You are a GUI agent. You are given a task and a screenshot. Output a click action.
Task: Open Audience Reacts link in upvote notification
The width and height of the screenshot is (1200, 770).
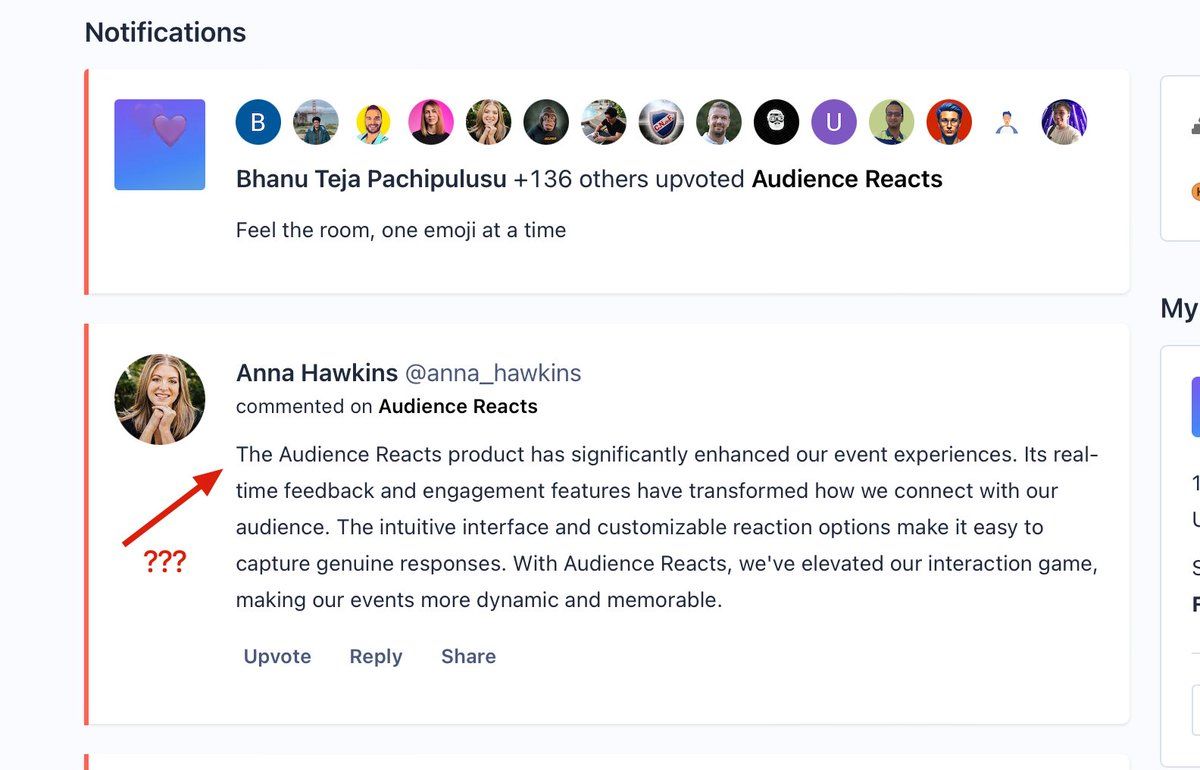(846, 179)
